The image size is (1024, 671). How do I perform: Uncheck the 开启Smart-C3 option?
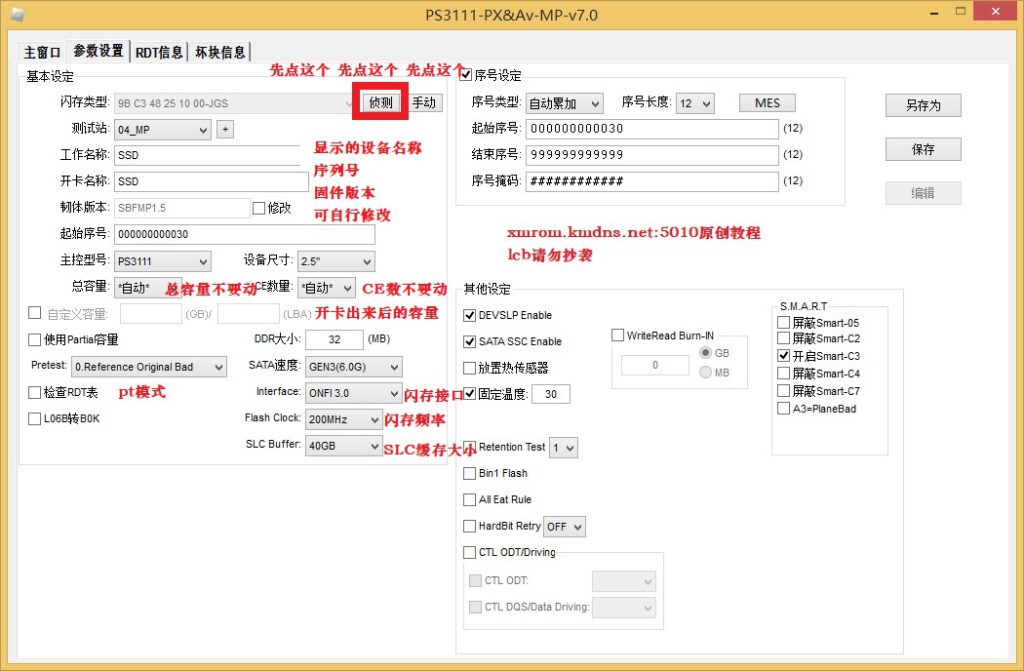click(x=784, y=356)
